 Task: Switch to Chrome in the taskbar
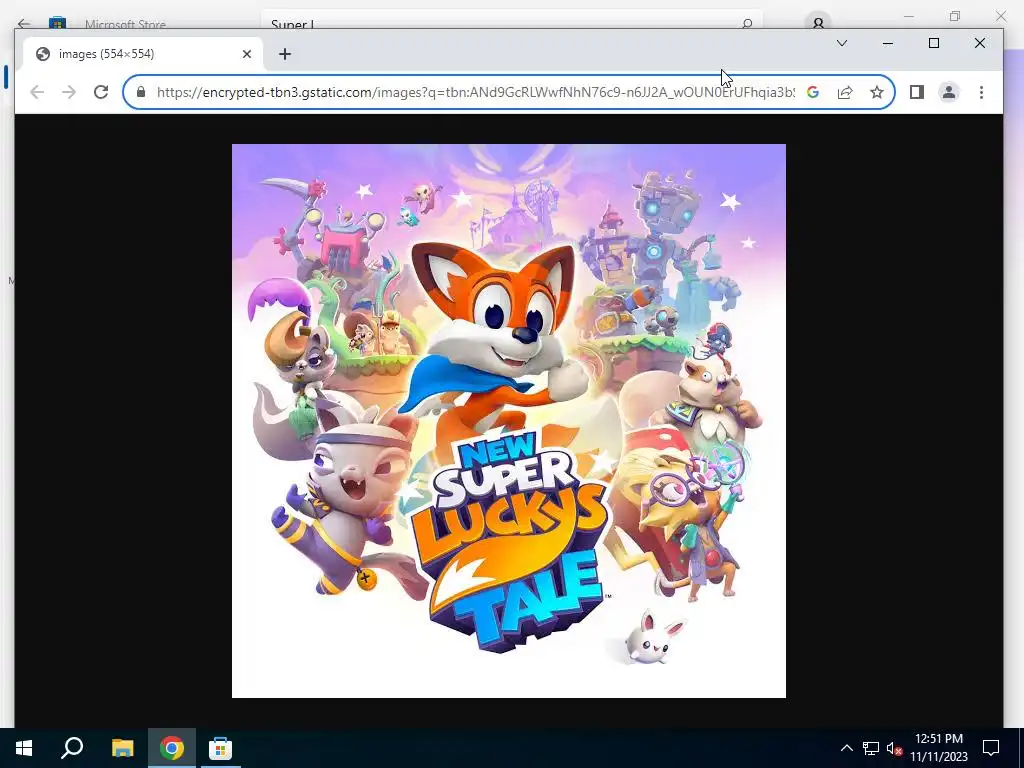coord(172,748)
